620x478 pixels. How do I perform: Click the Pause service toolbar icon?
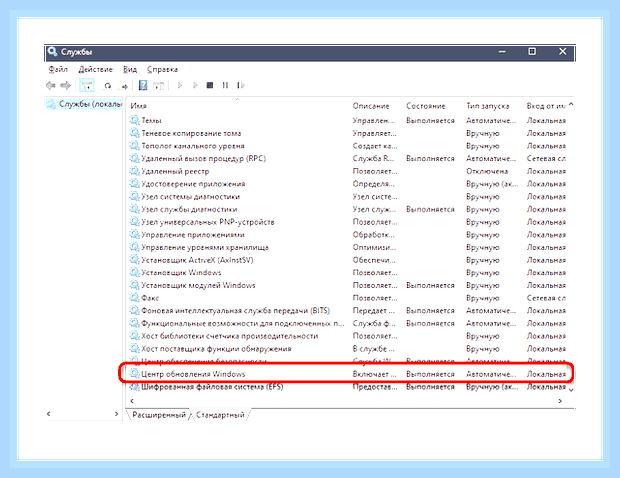pos(225,85)
